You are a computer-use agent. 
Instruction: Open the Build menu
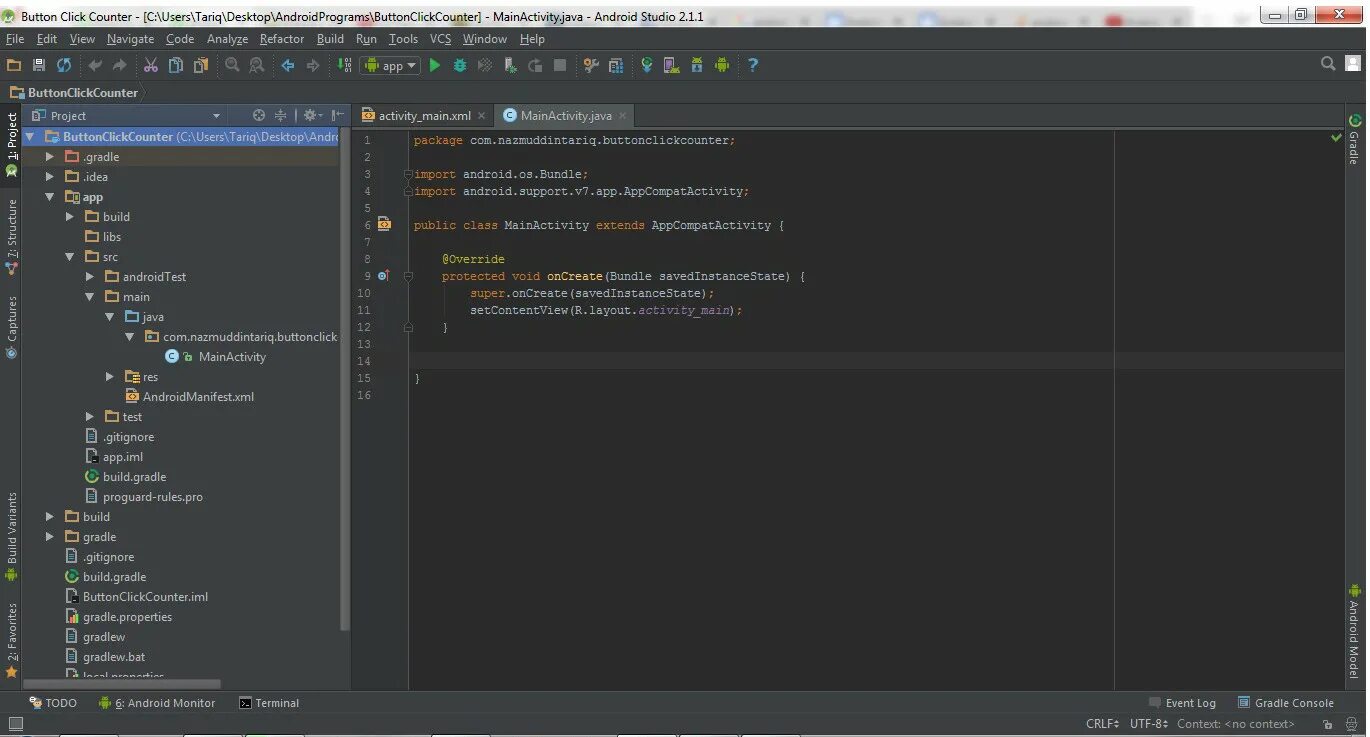pos(330,39)
